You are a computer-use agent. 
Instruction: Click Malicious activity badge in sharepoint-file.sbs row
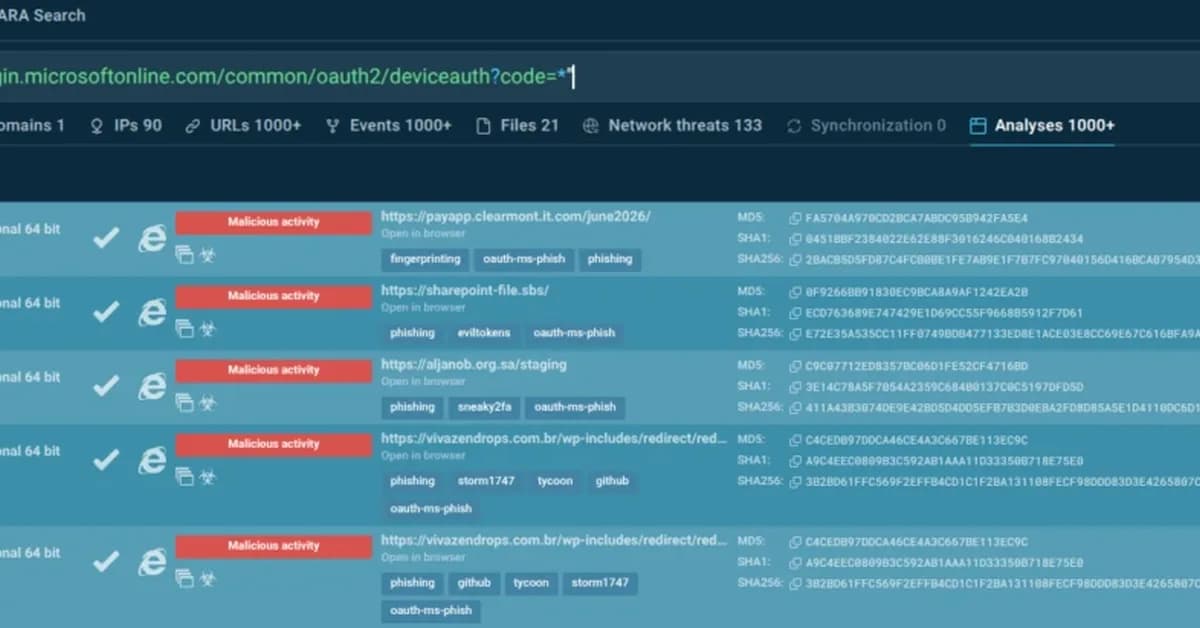[273, 296]
